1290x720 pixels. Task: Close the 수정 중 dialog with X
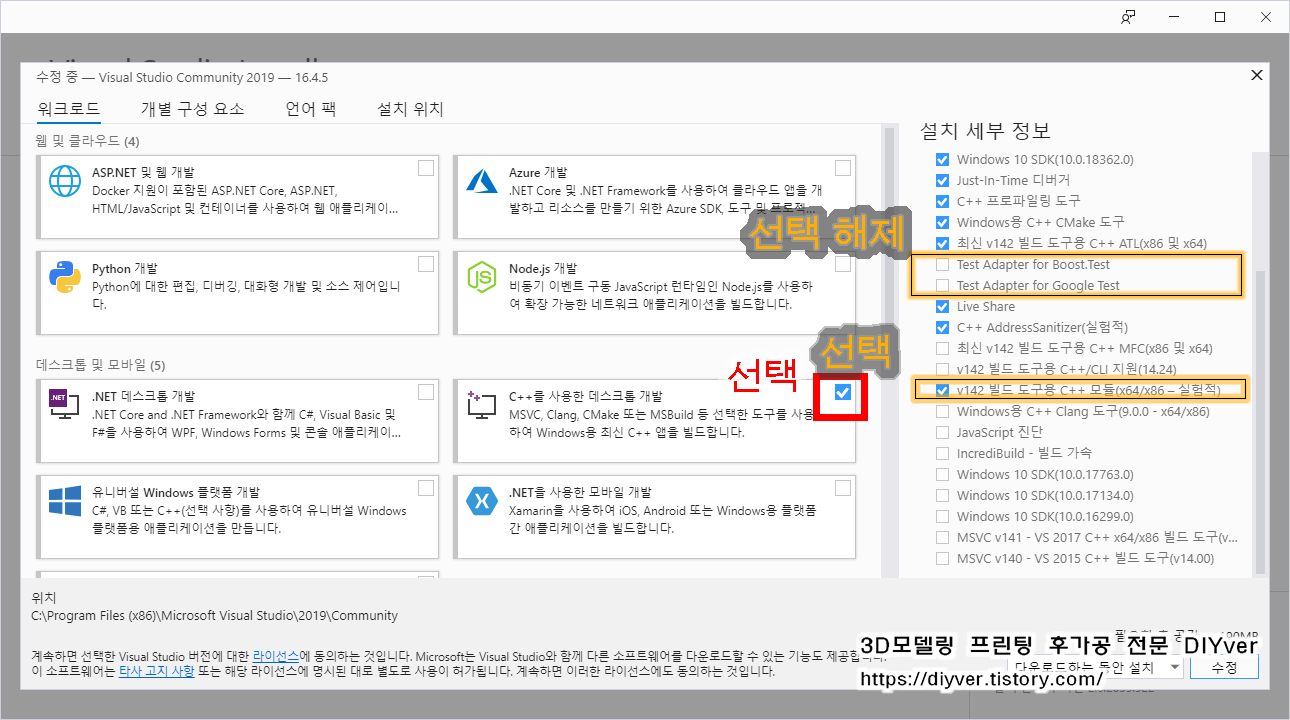point(1256,76)
